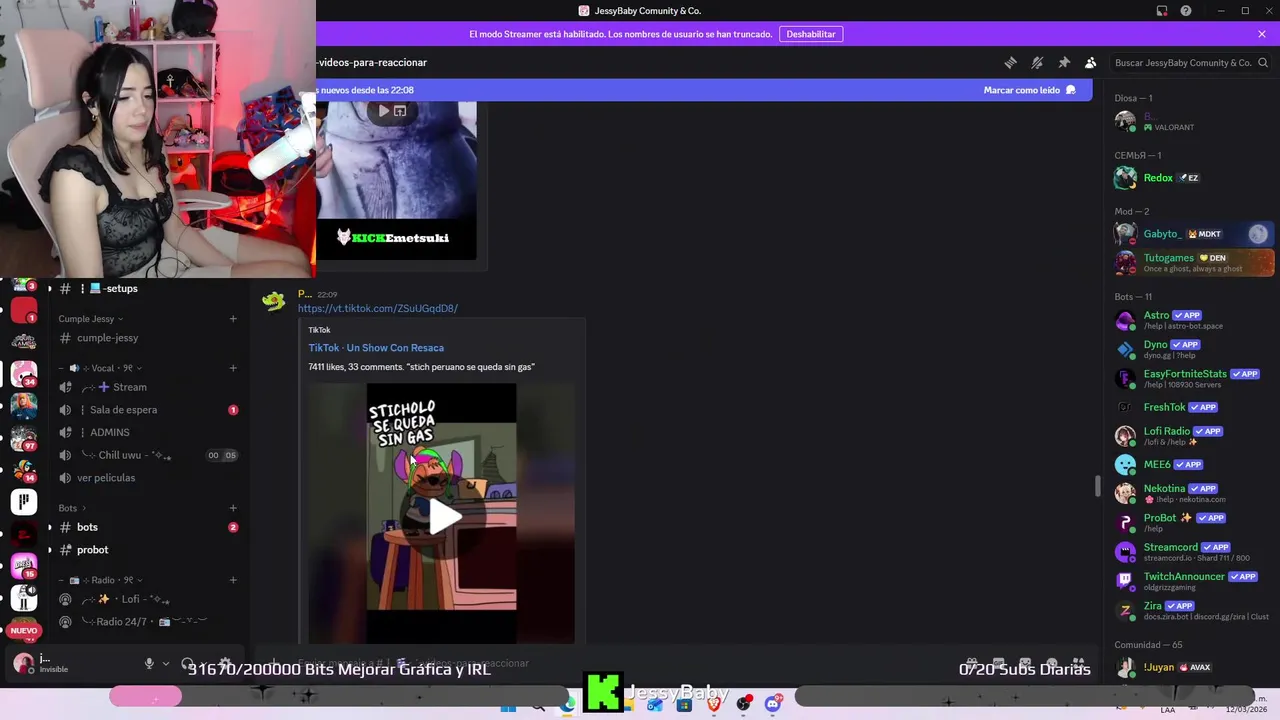Open the user avatar status panel
Screen dimensions: 1280x720
[24, 663]
